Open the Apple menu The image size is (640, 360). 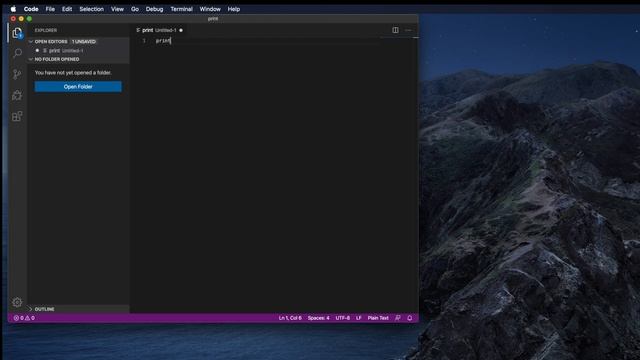click(13, 9)
